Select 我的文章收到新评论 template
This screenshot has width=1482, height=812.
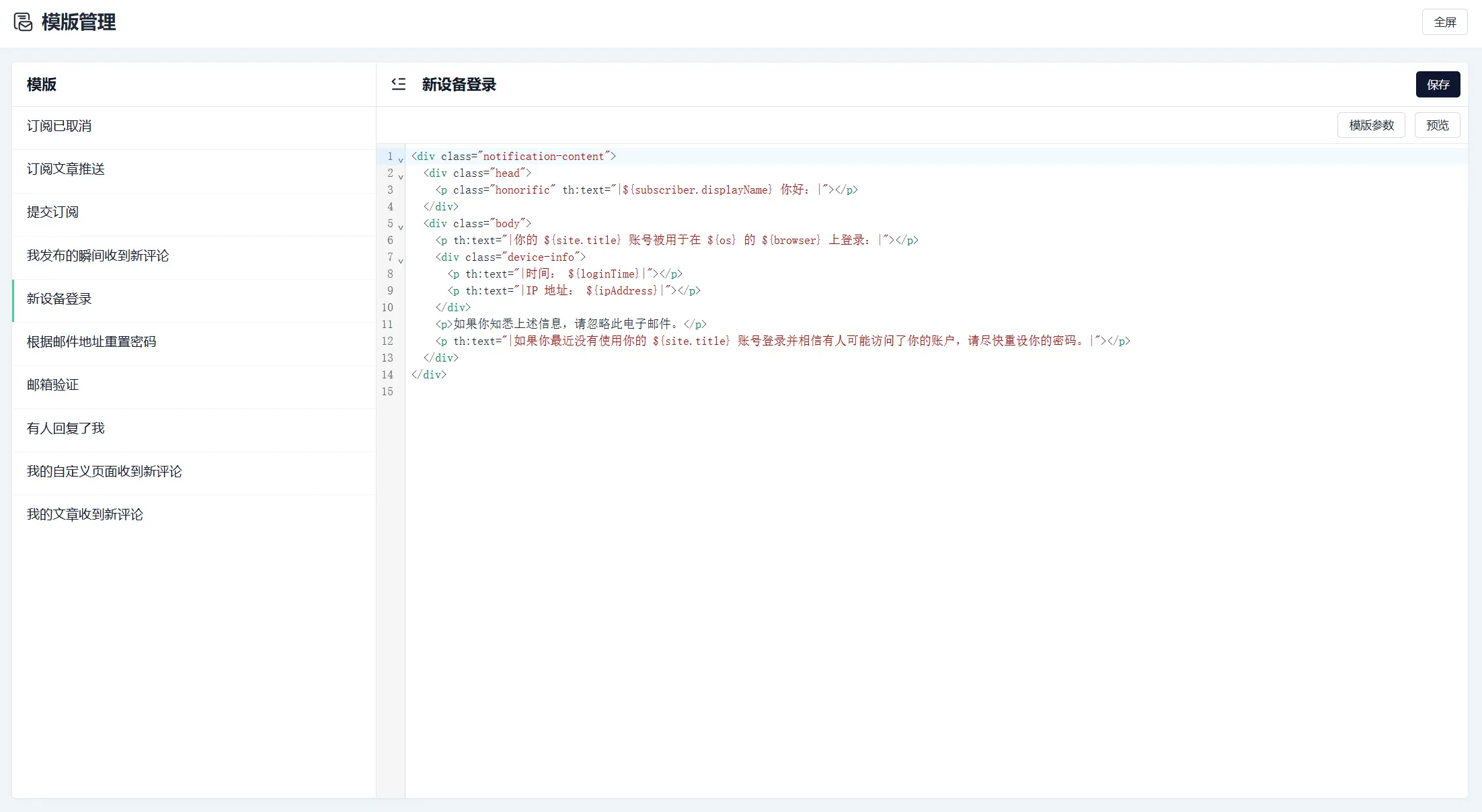[x=194, y=515]
